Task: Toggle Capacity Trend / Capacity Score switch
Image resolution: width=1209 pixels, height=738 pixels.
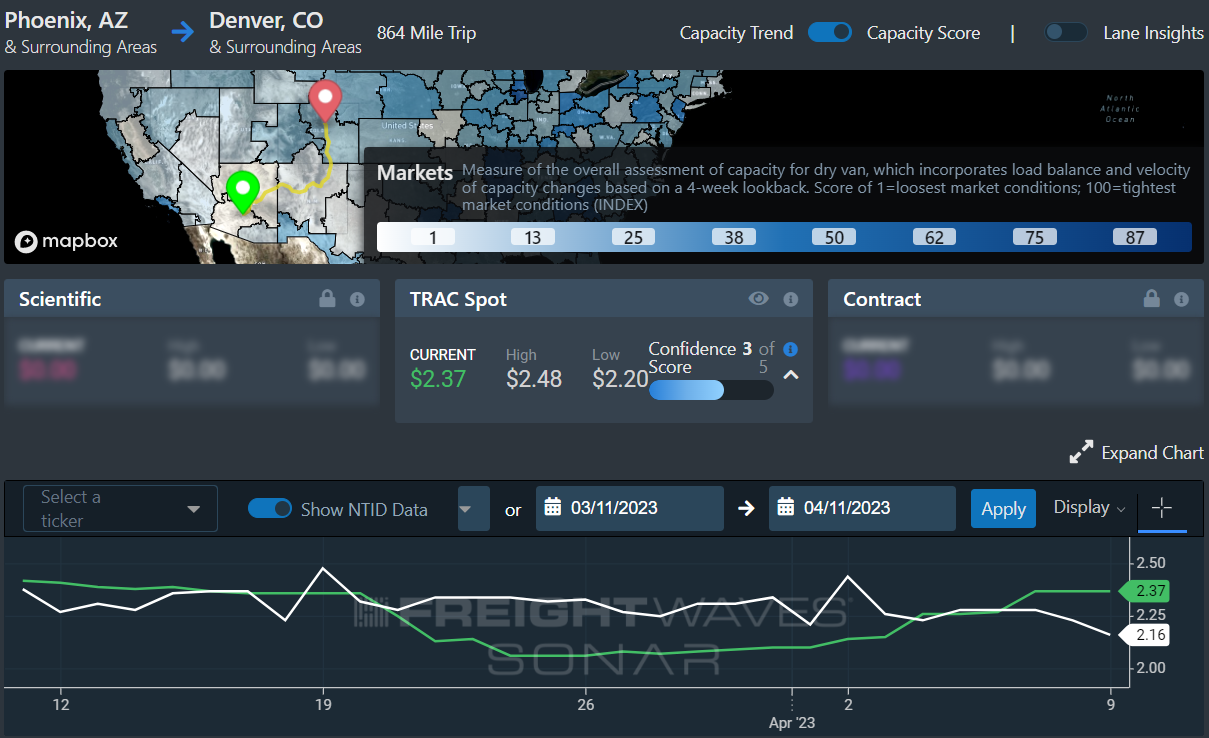Action: coord(830,32)
